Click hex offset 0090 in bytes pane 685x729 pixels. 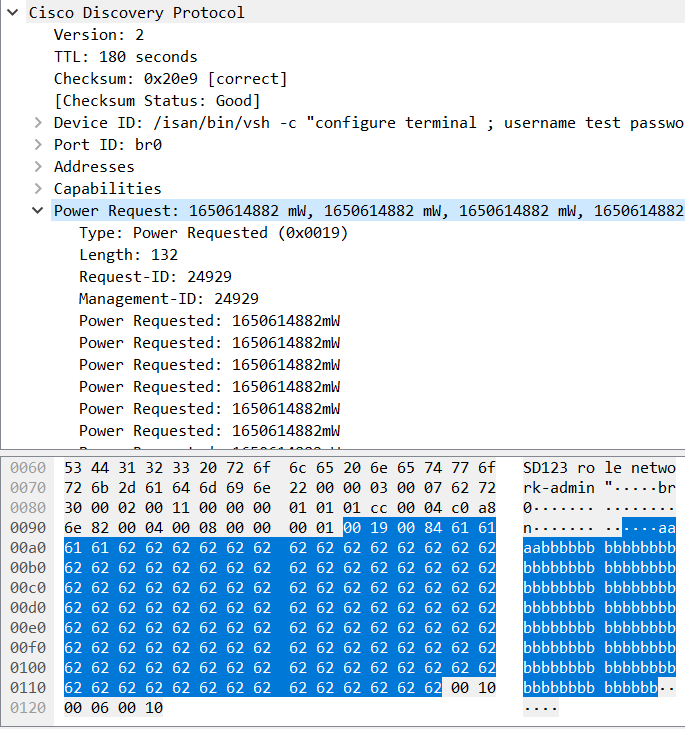click(28, 528)
